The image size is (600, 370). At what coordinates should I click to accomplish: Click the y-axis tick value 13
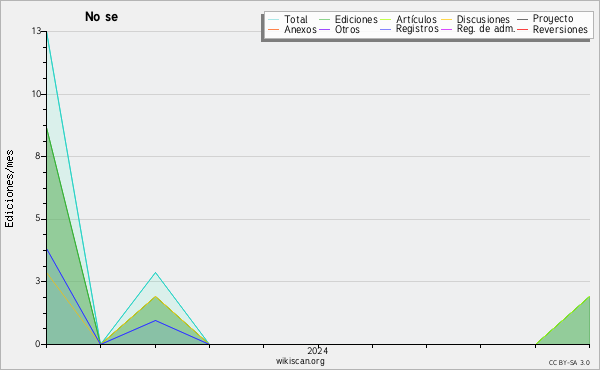click(36, 31)
